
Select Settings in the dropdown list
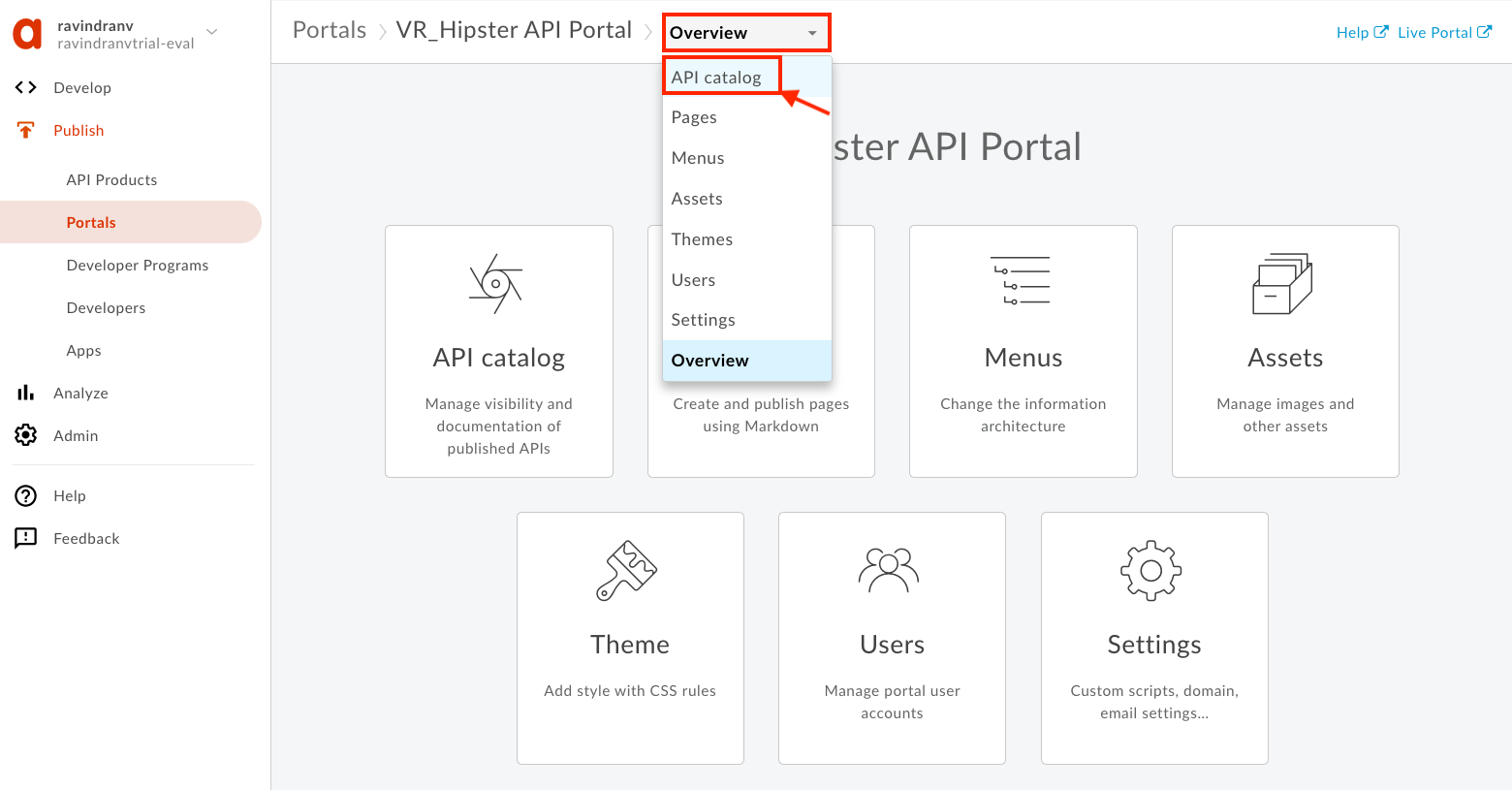pyautogui.click(x=747, y=320)
